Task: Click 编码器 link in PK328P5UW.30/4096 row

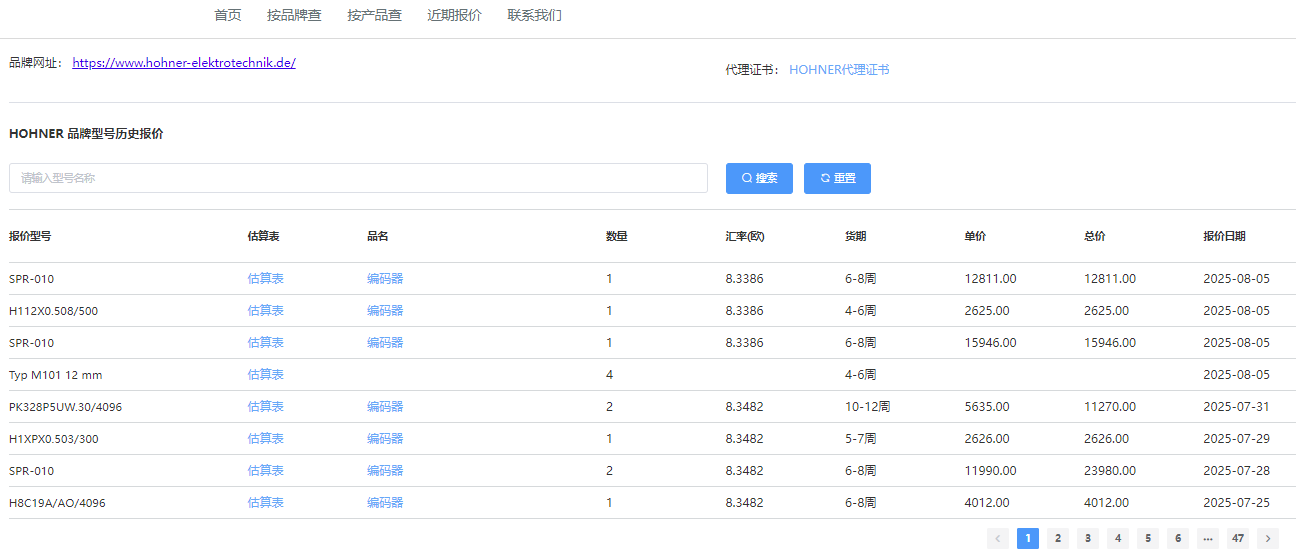Action: (x=385, y=407)
